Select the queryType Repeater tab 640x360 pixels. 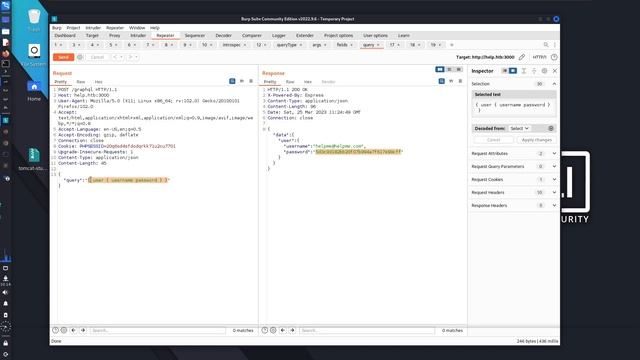287,45
